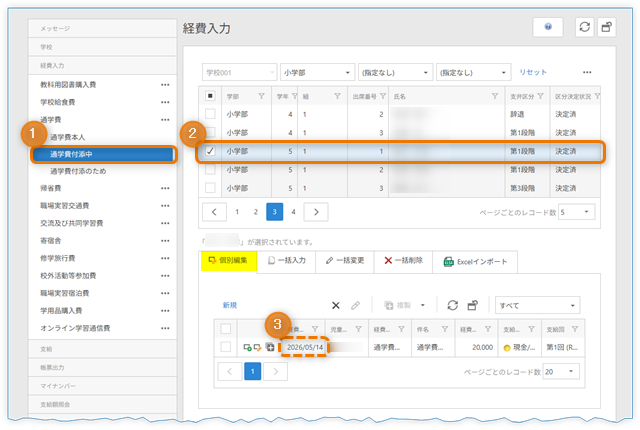The image size is (640, 430).
Task: Click the pencil edit icon in expense toolbar
Action: [356, 305]
